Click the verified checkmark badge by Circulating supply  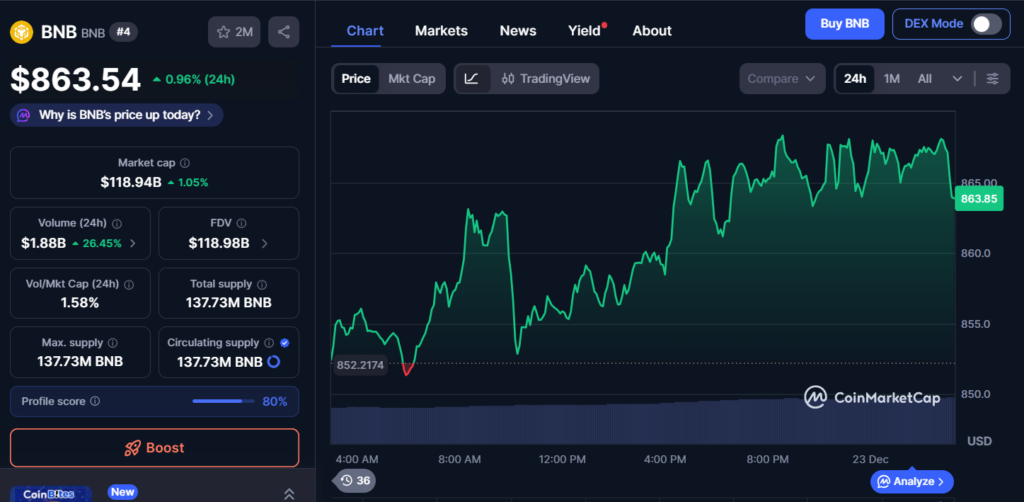click(285, 343)
